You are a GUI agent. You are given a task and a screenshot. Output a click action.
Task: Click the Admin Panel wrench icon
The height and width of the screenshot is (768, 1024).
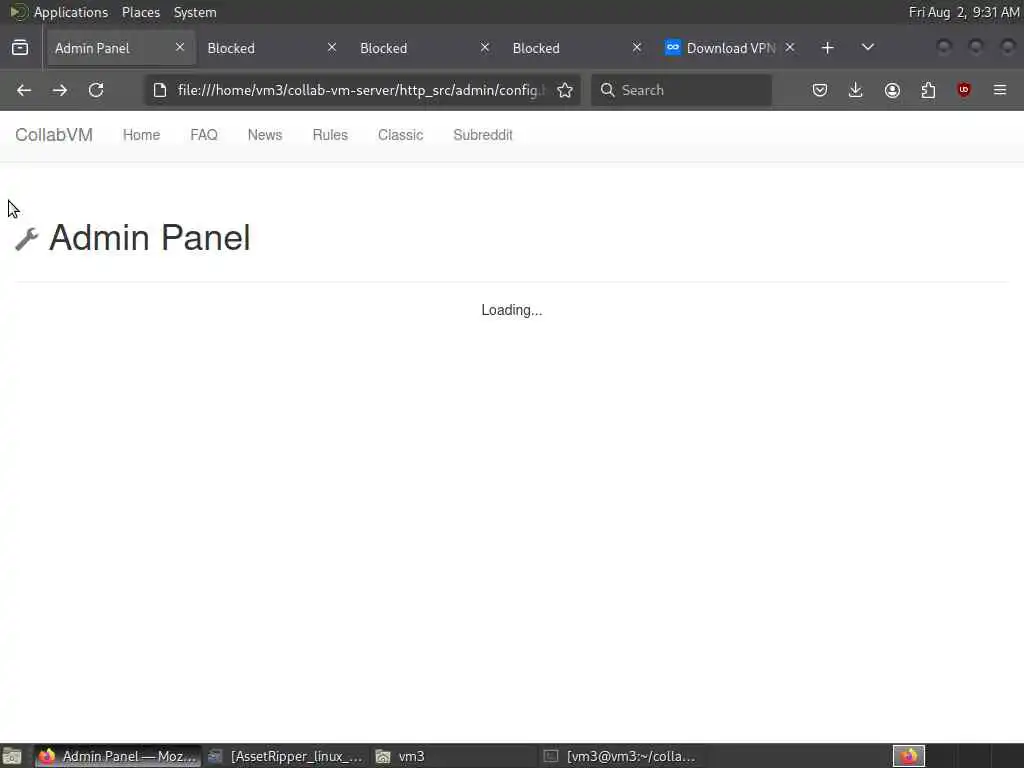point(27,239)
